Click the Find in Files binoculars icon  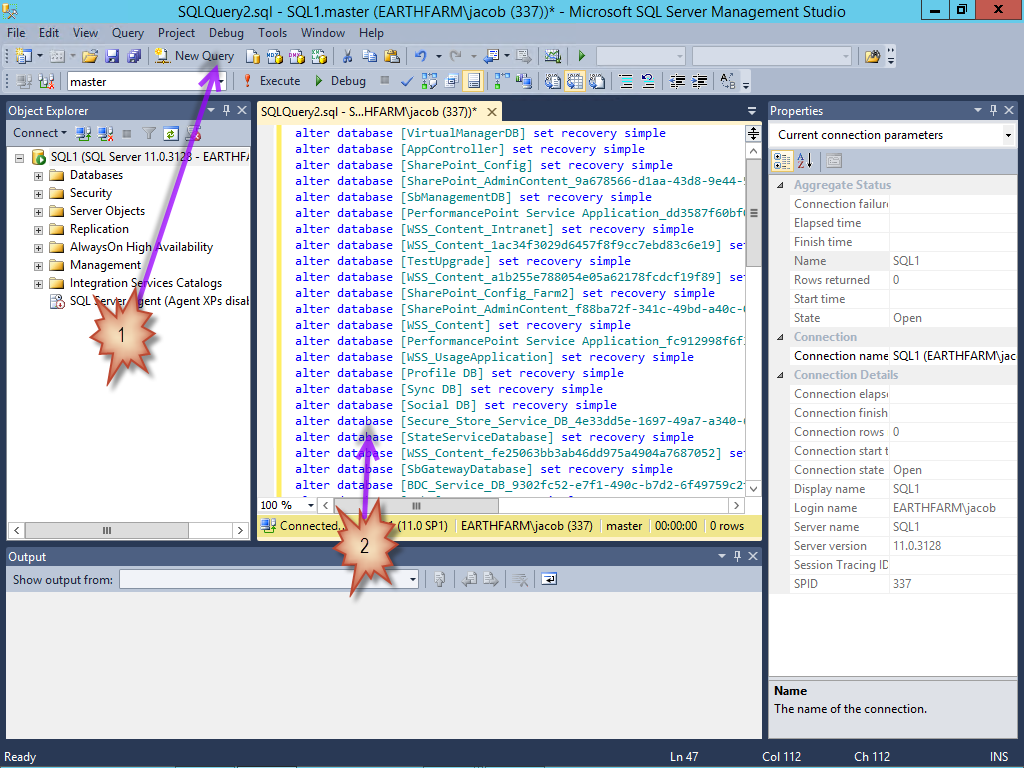pyautogui.click(x=872, y=57)
